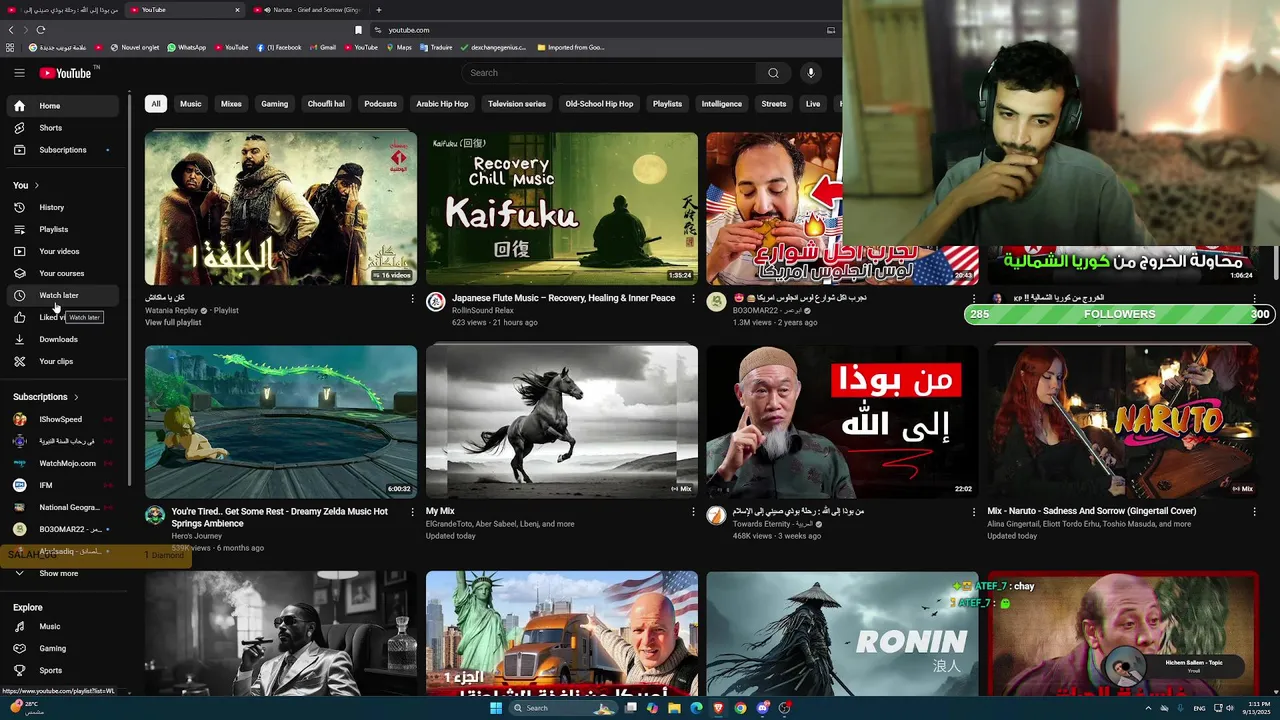Go to Home in sidebar
Image resolution: width=1280 pixels, height=720 pixels.
(x=65, y=106)
